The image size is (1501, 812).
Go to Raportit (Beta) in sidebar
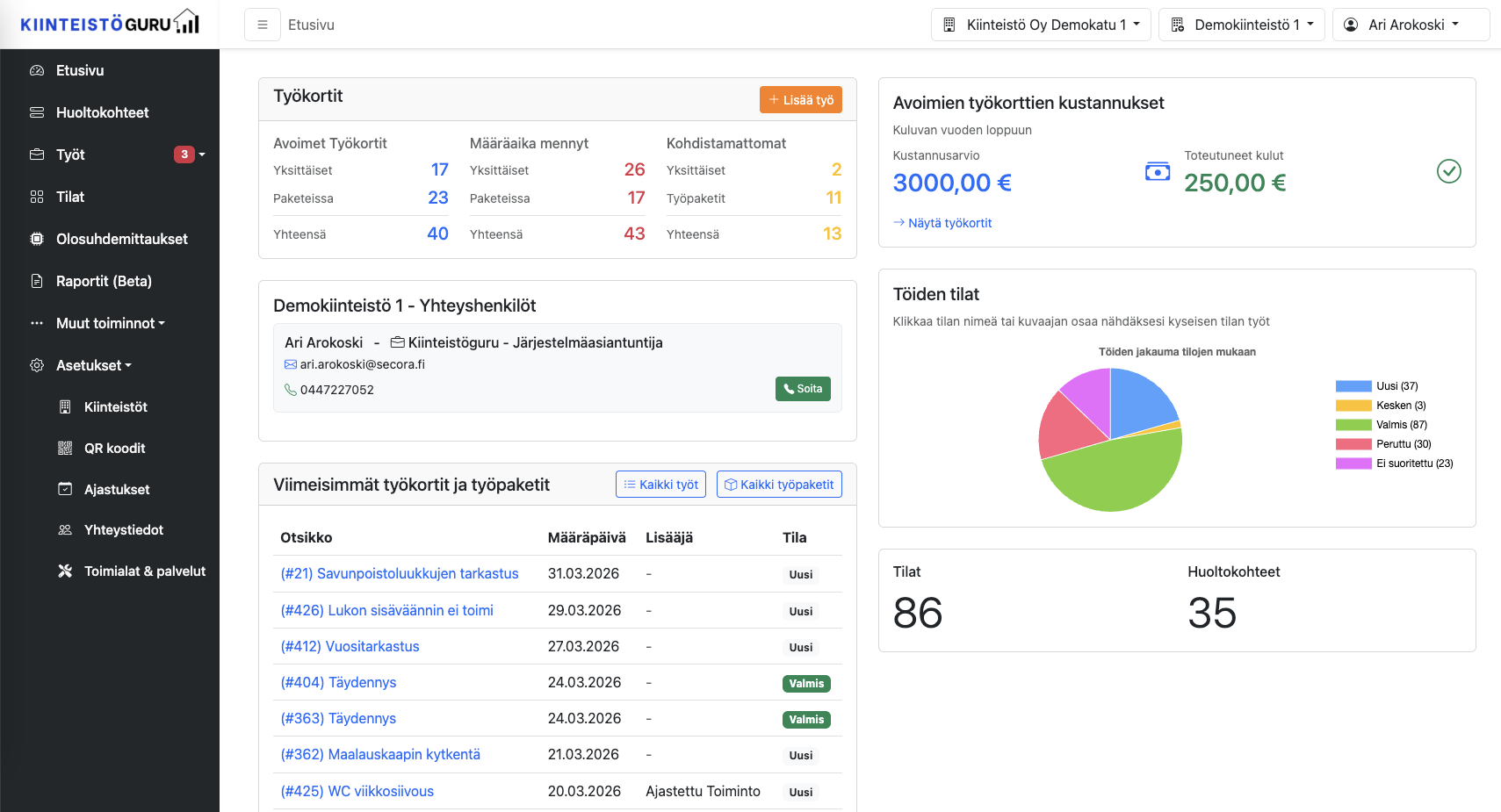click(104, 281)
